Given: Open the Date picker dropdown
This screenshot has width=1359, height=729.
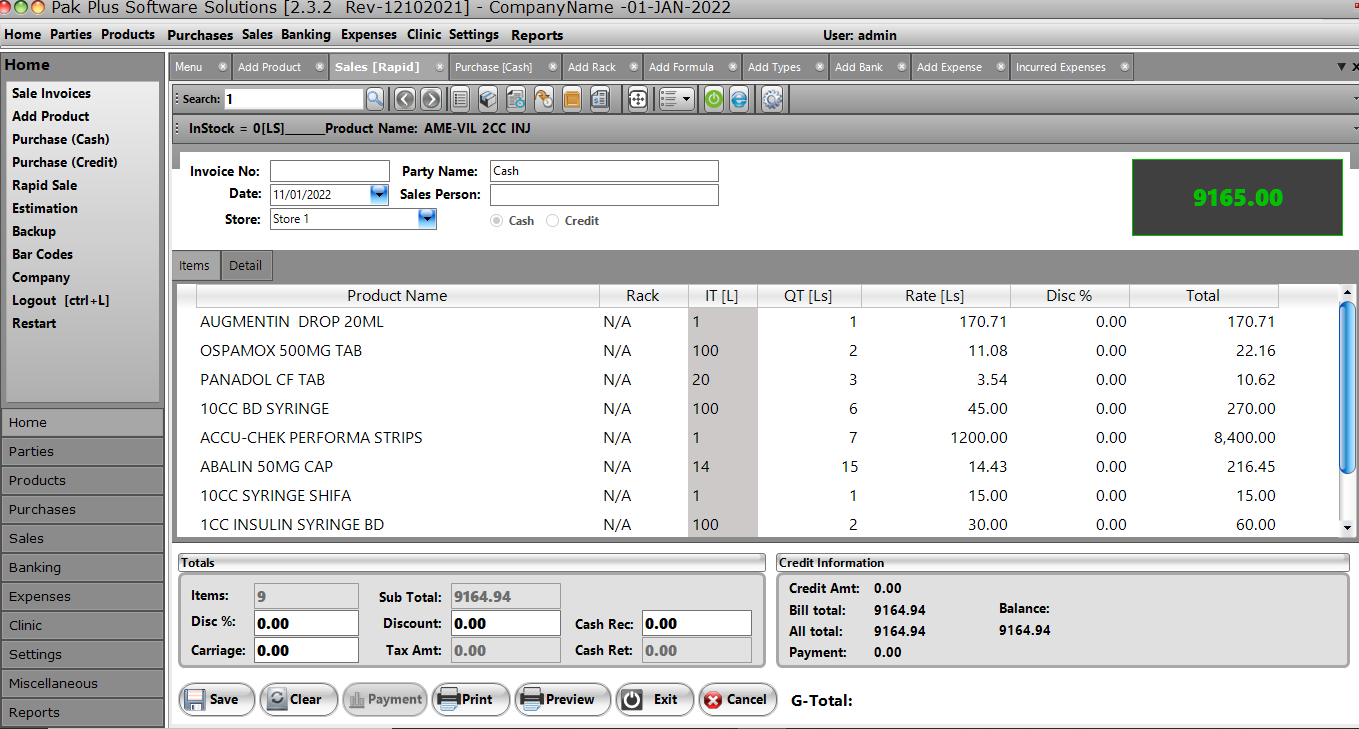Looking at the screenshot, I should point(379,195).
